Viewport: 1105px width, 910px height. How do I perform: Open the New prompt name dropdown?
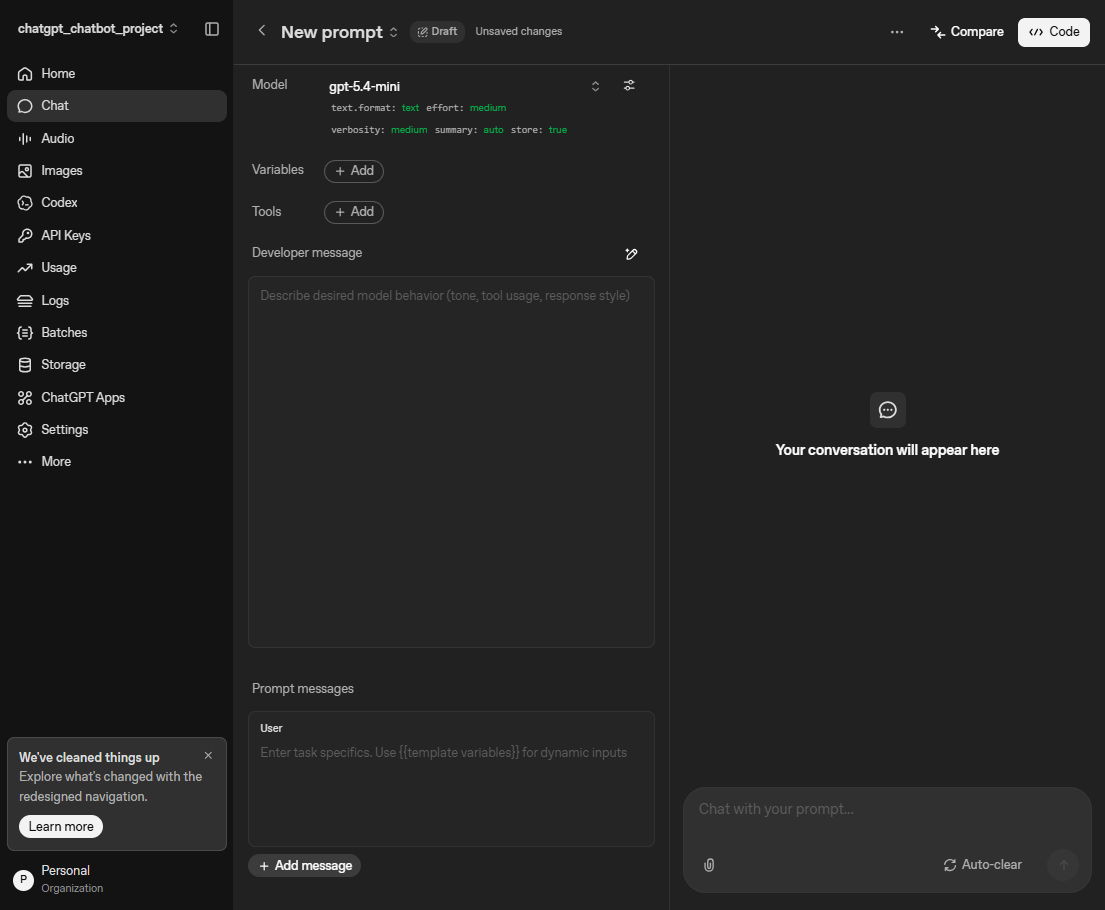[339, 32]
